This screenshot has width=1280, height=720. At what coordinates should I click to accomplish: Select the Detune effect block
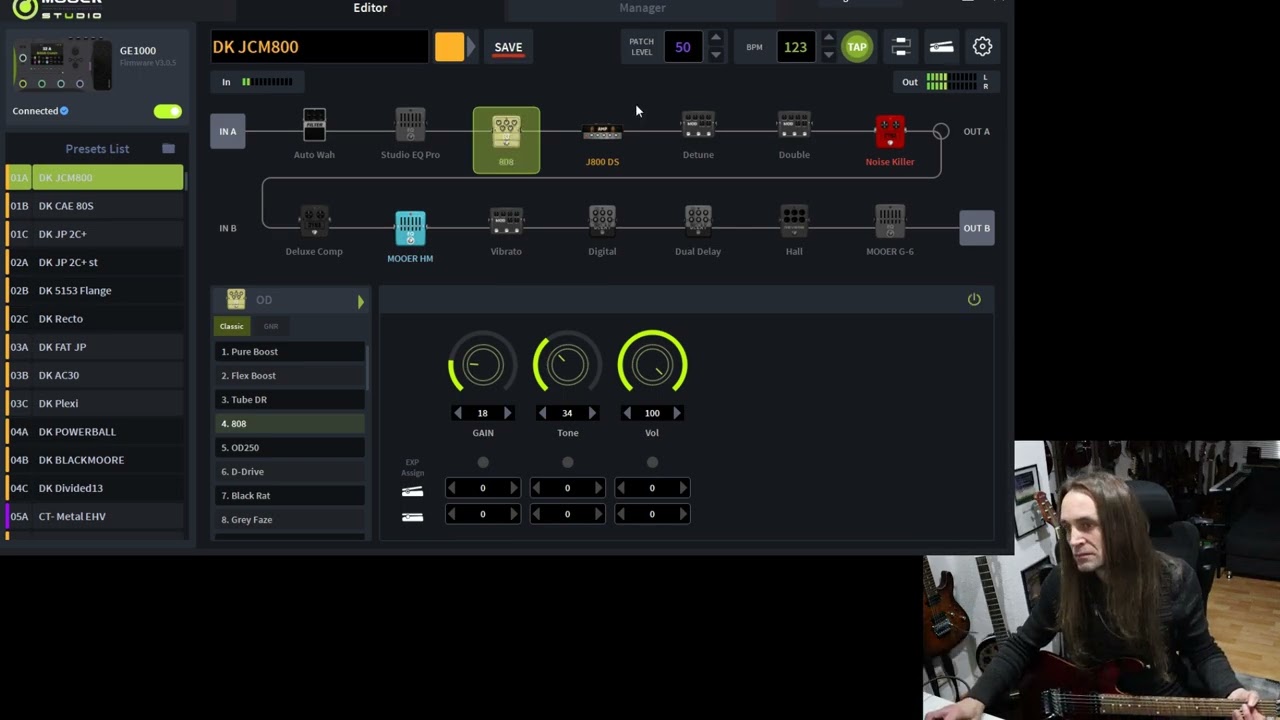pos(698,125)
